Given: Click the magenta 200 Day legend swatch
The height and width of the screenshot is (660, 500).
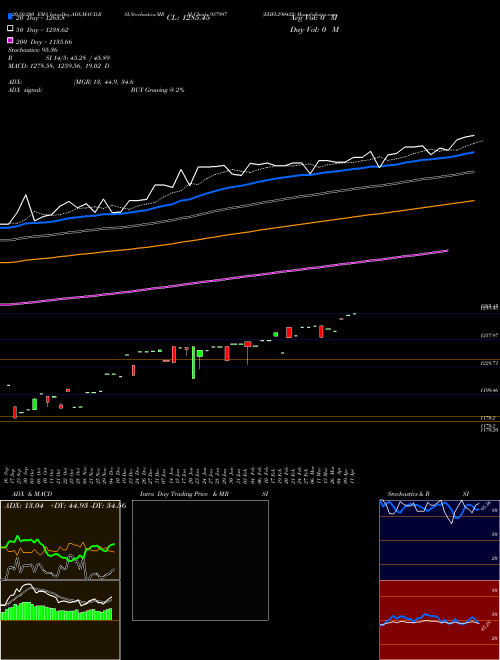Looking at the screenshot, I should 10,40.
